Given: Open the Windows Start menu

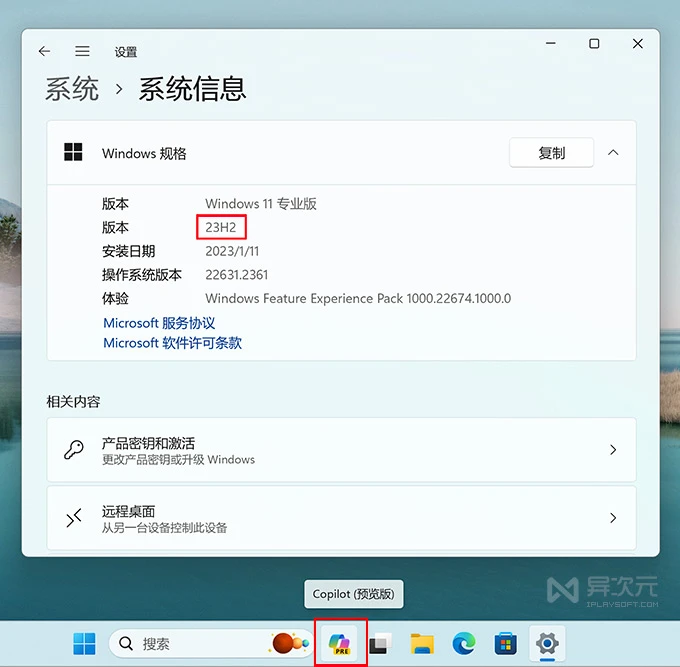Looking at the screenshot, I should [x=84, y=644].
